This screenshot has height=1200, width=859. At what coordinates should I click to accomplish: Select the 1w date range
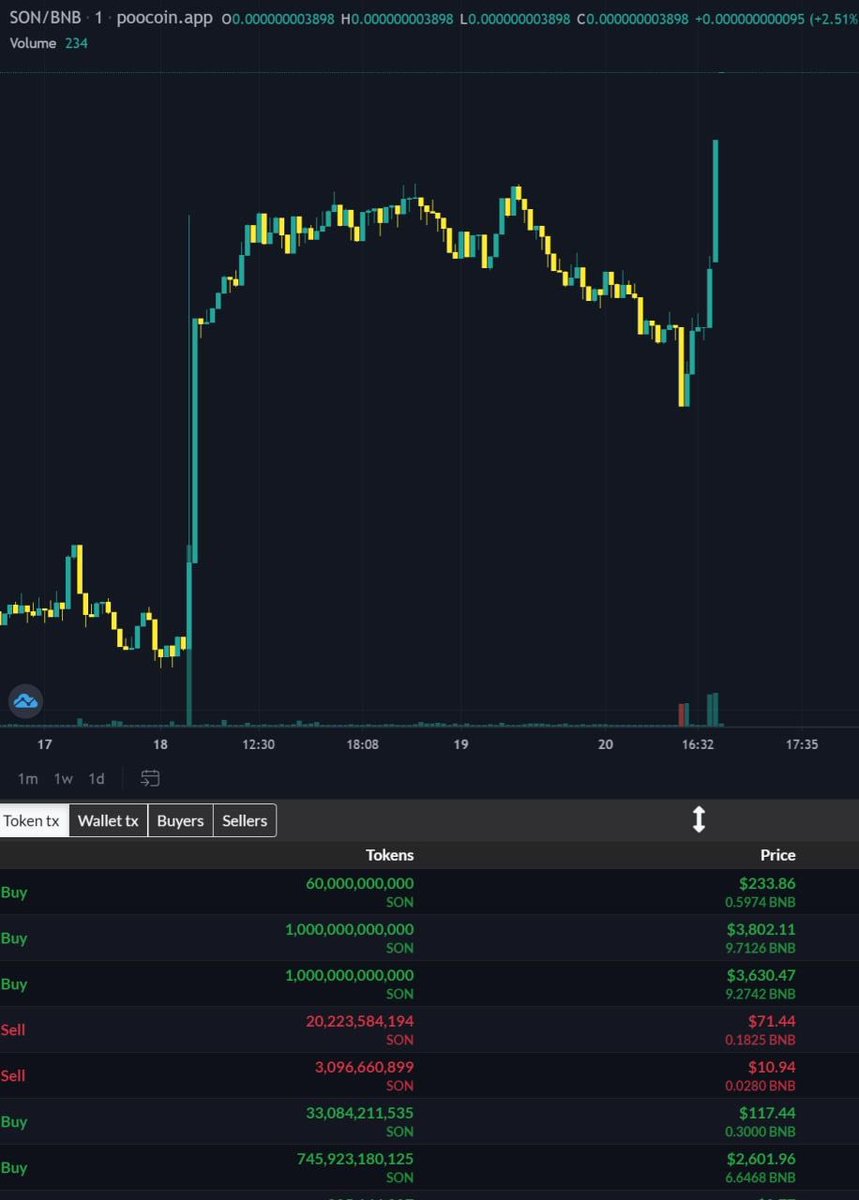(x=63, y=778)
